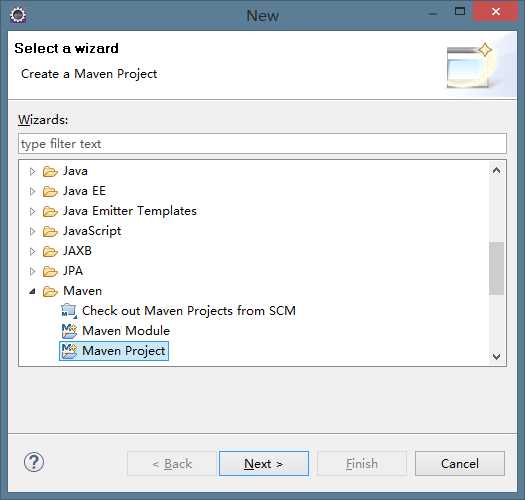The width and height of the screenshot is (525, 500).
Task: Select the Maven Module entry
Action: (126, 331)
